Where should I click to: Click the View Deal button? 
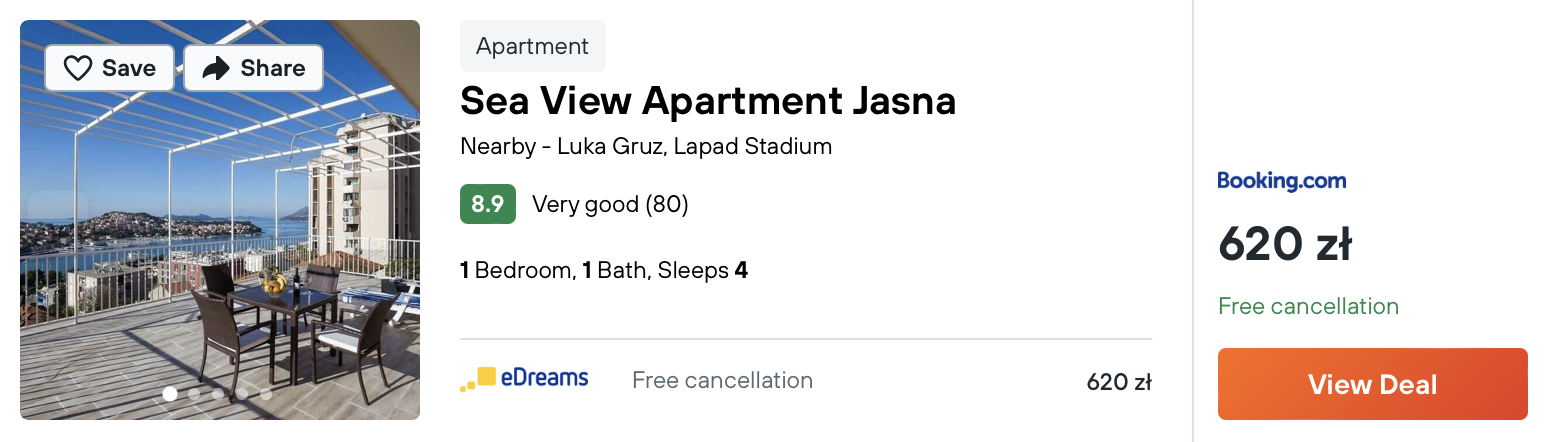(1372, 384)
